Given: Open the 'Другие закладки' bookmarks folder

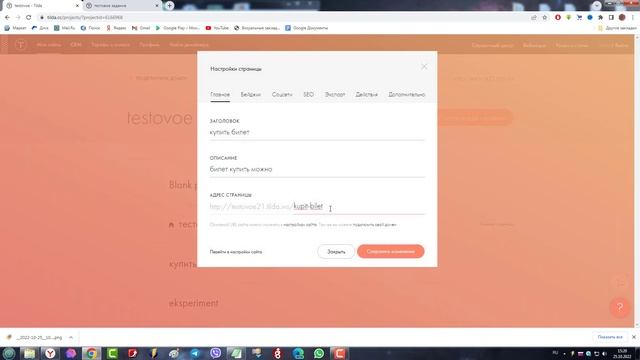Looking at the screenshot, I should point(617,28).
